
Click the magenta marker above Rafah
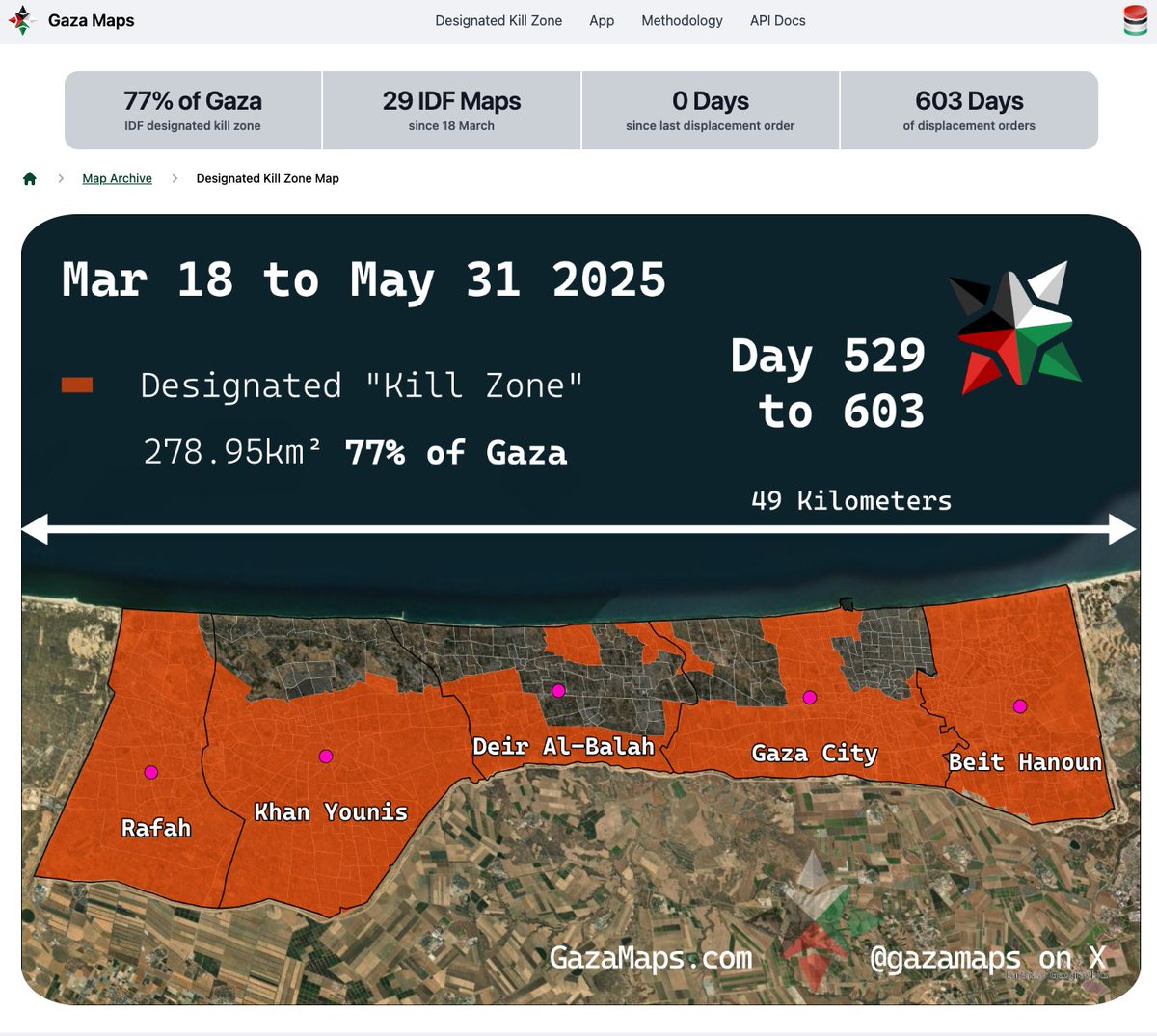click(150, 772)
